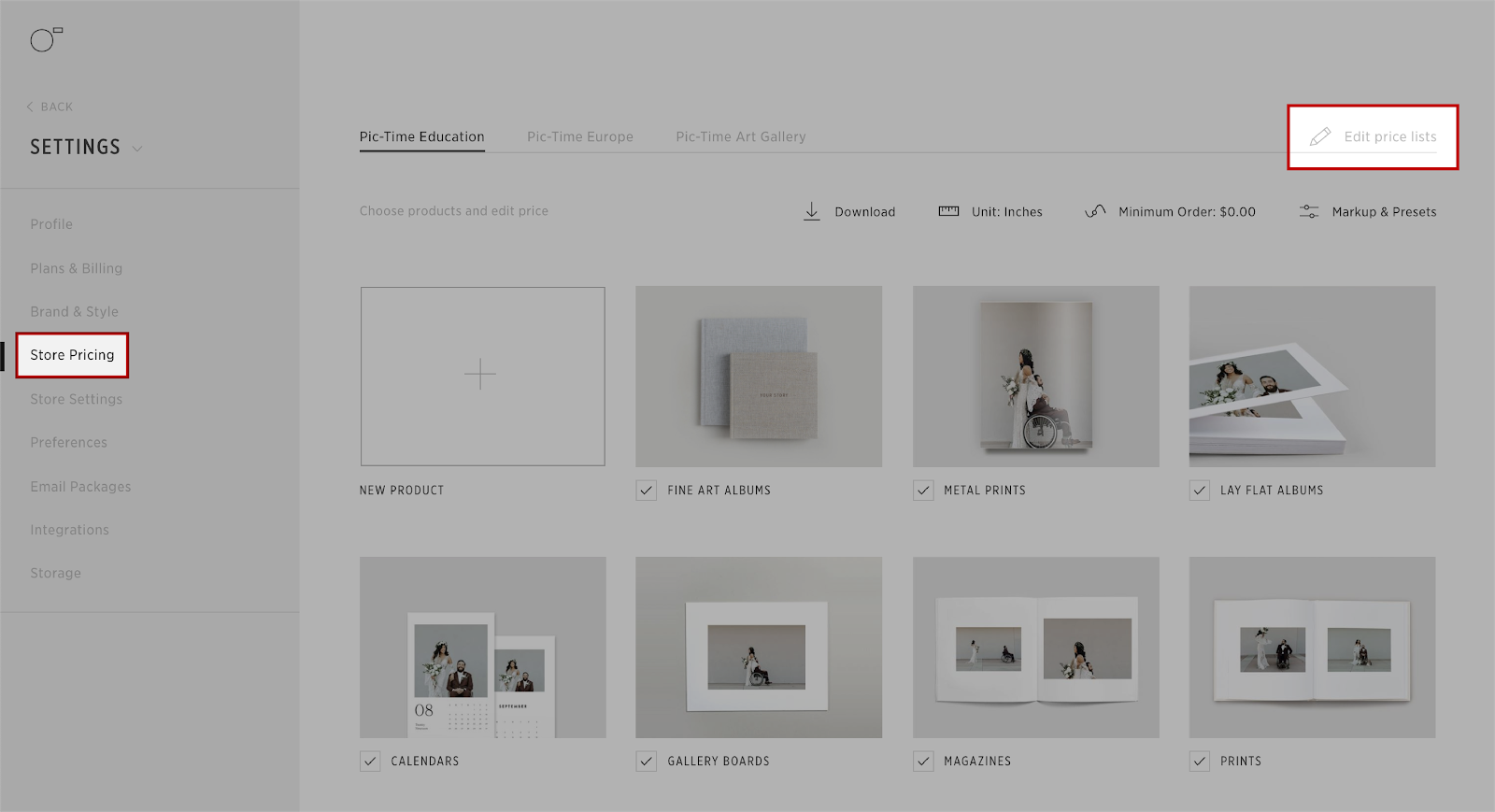Click the back chevron arrow icon
The height and width of the screenshot is (812, 1495).
(x=30, y=107)
